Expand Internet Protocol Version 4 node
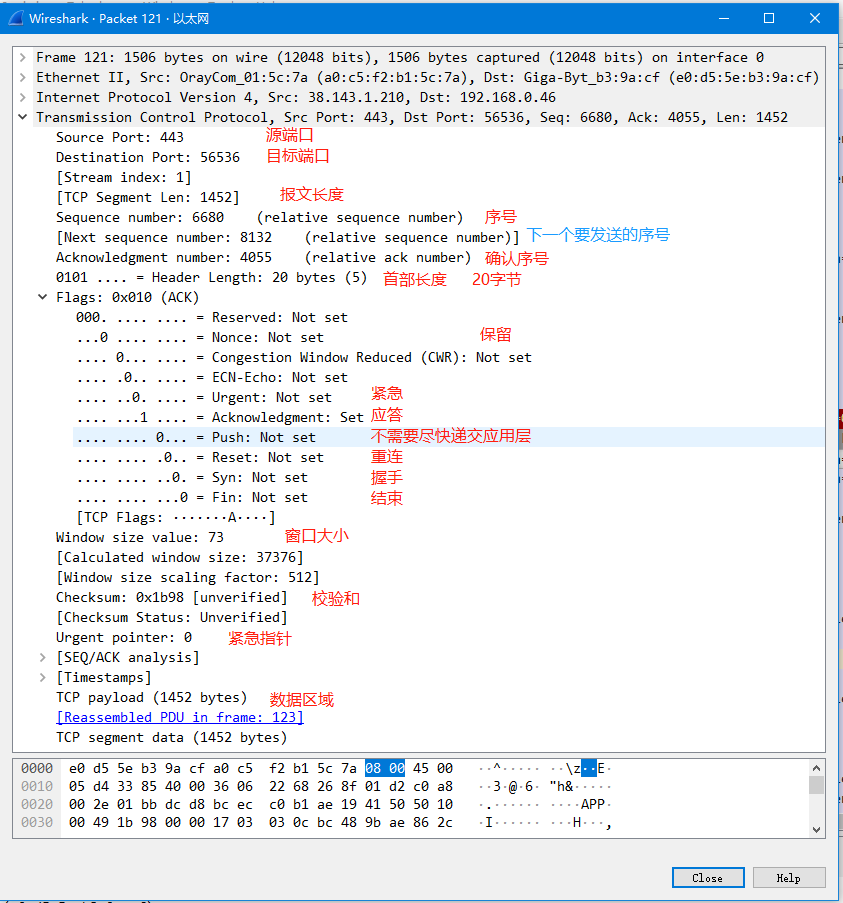This screenshot has width=843, height=903. coord(22,97)
